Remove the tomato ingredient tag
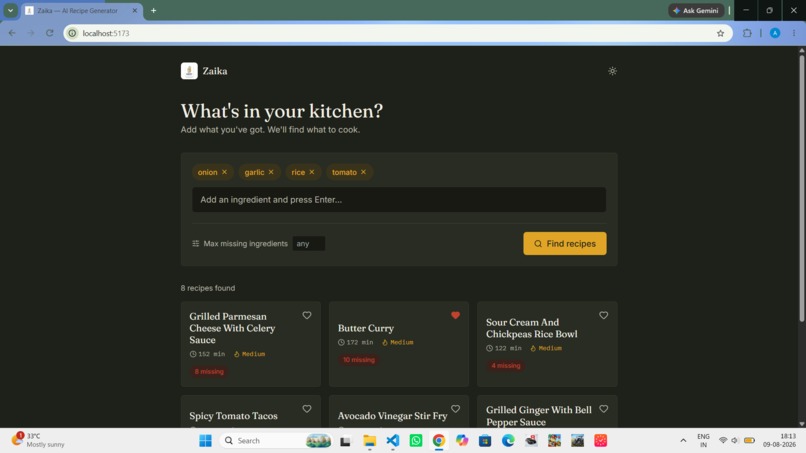The height and width of the screenshot is (453, 806). [x=363, y=172]
